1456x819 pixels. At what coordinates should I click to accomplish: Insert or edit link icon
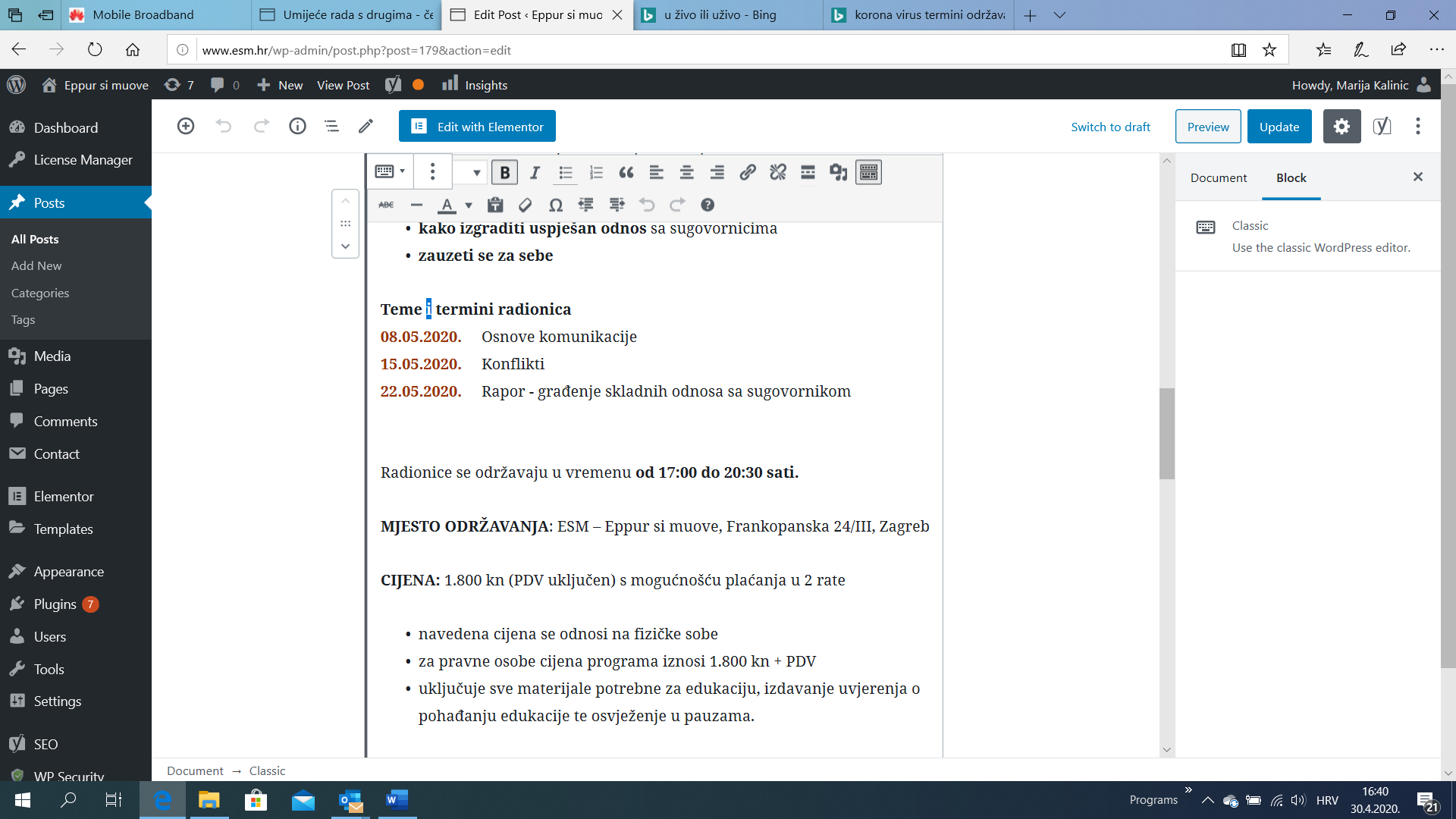(748, 172)
